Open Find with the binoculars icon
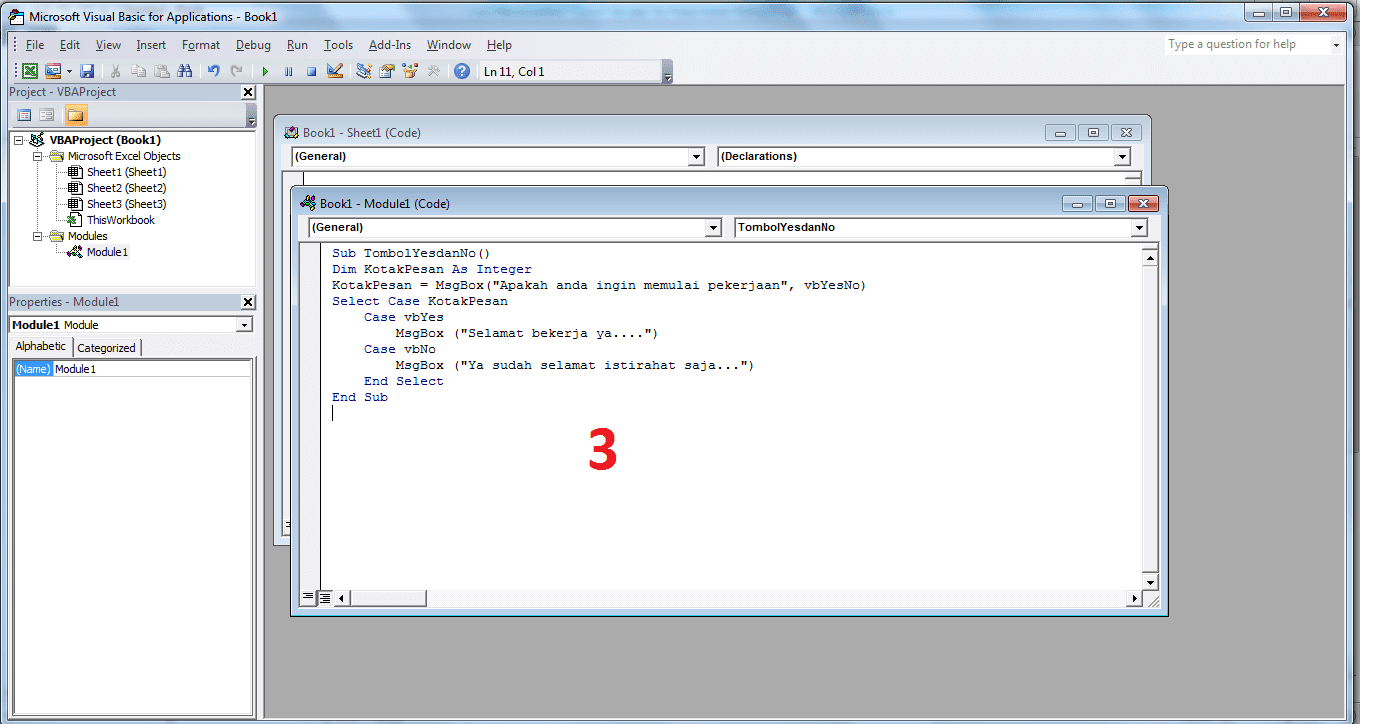This screenshot has height=724, width=1373. coord(184,71)
